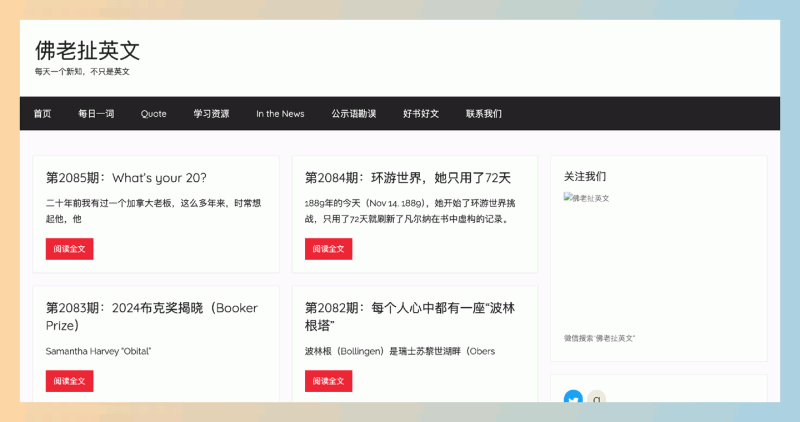
Task: Select Quote in navigation bar
Action: point(154,113)
